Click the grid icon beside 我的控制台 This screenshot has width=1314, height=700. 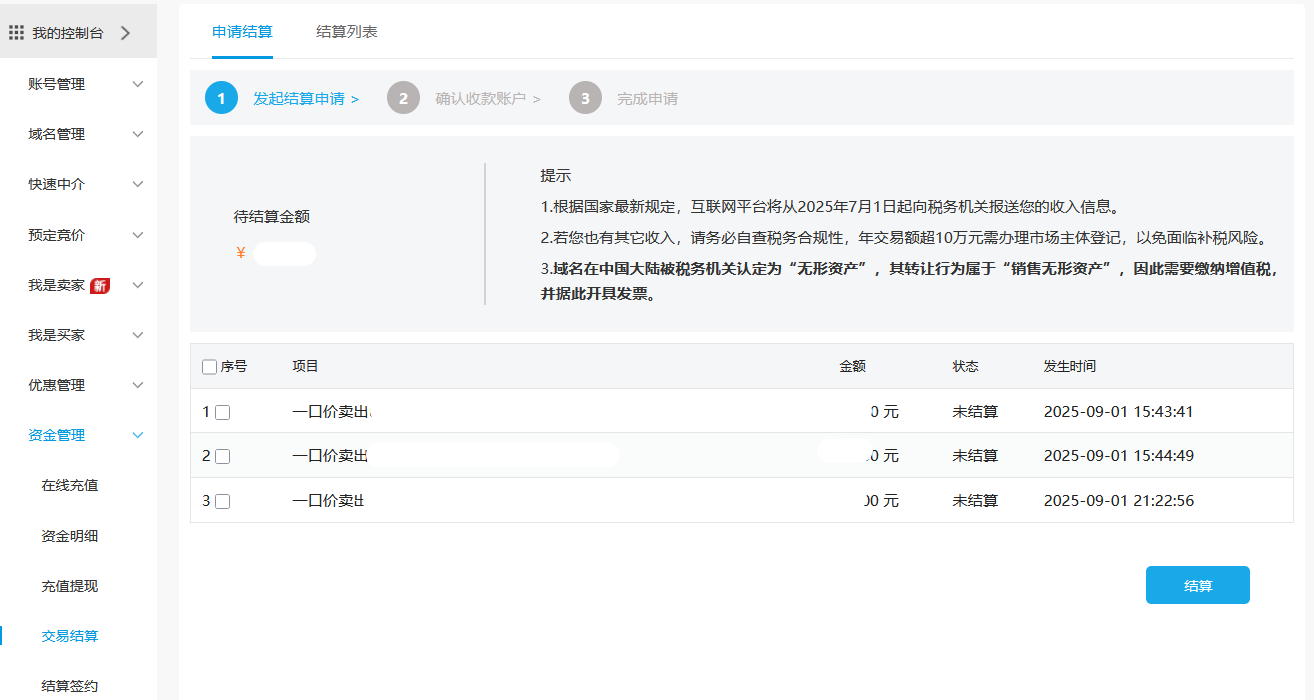point(16,33)
